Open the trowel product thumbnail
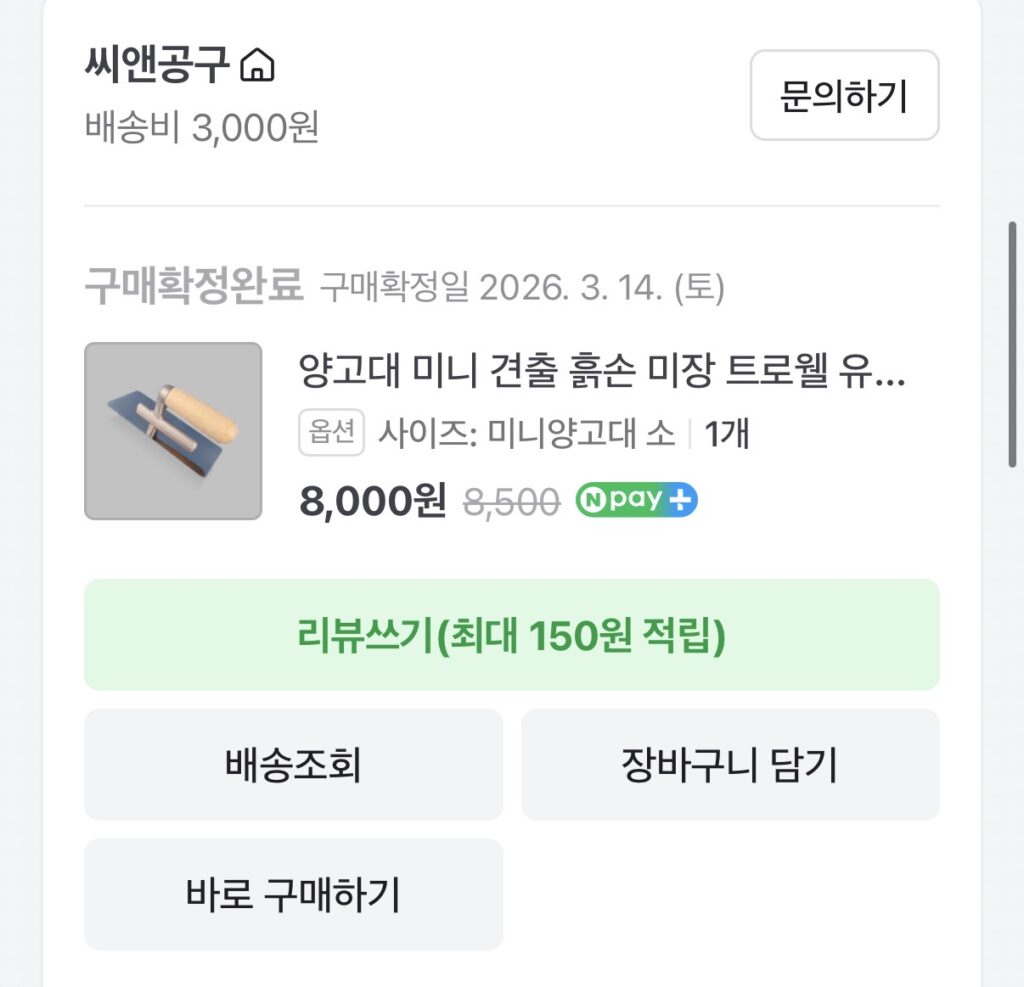 [173, 431]
